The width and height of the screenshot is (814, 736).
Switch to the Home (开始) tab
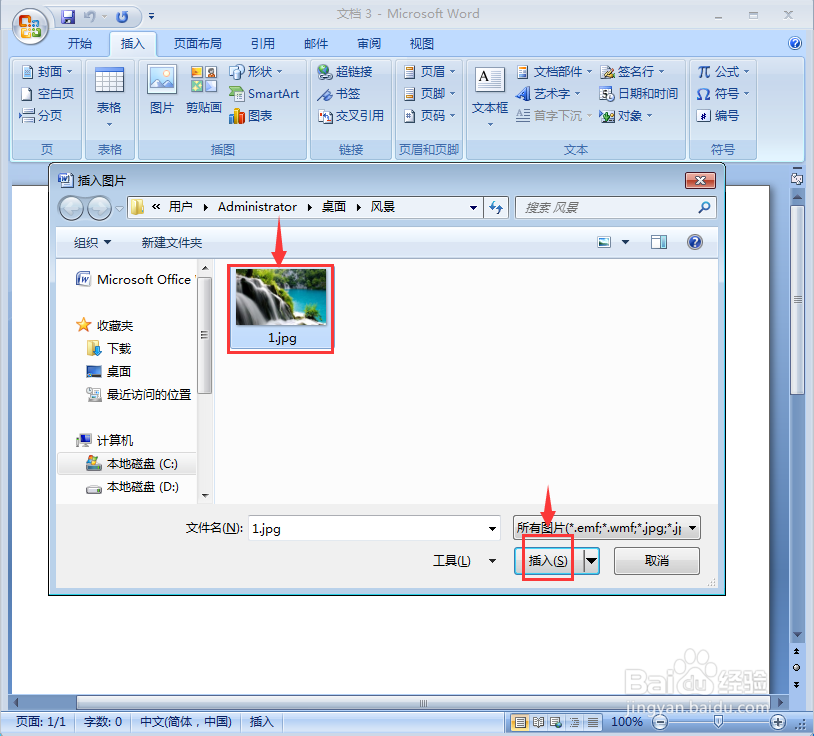pyautogui.click(x=79, y=44)
